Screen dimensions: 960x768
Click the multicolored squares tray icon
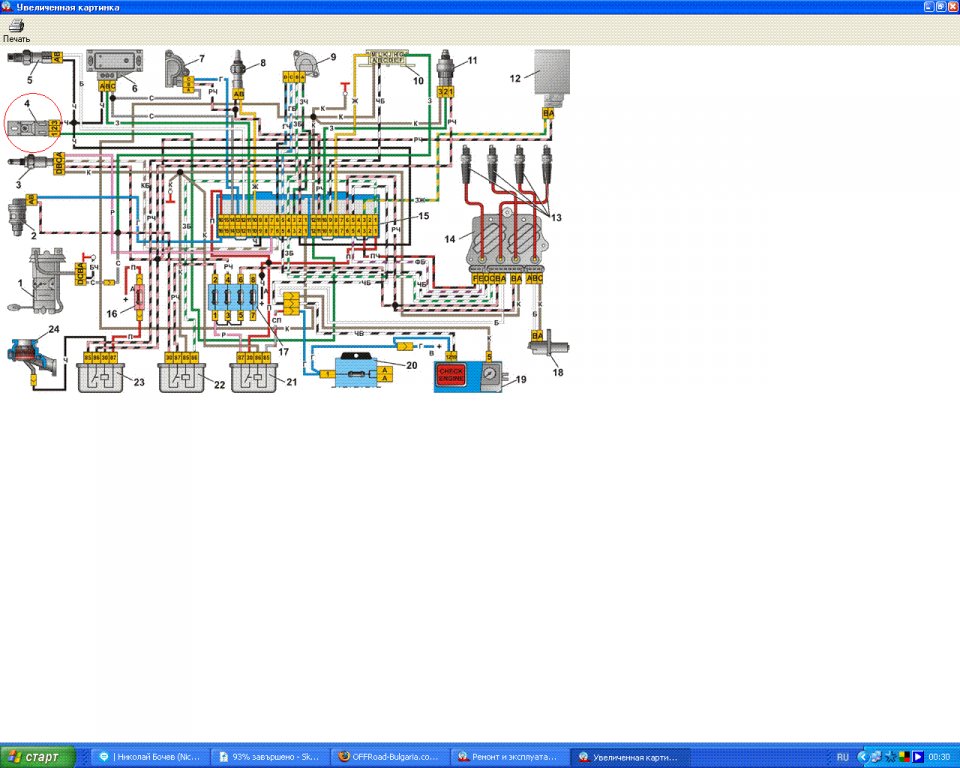[x=904, y=757]
